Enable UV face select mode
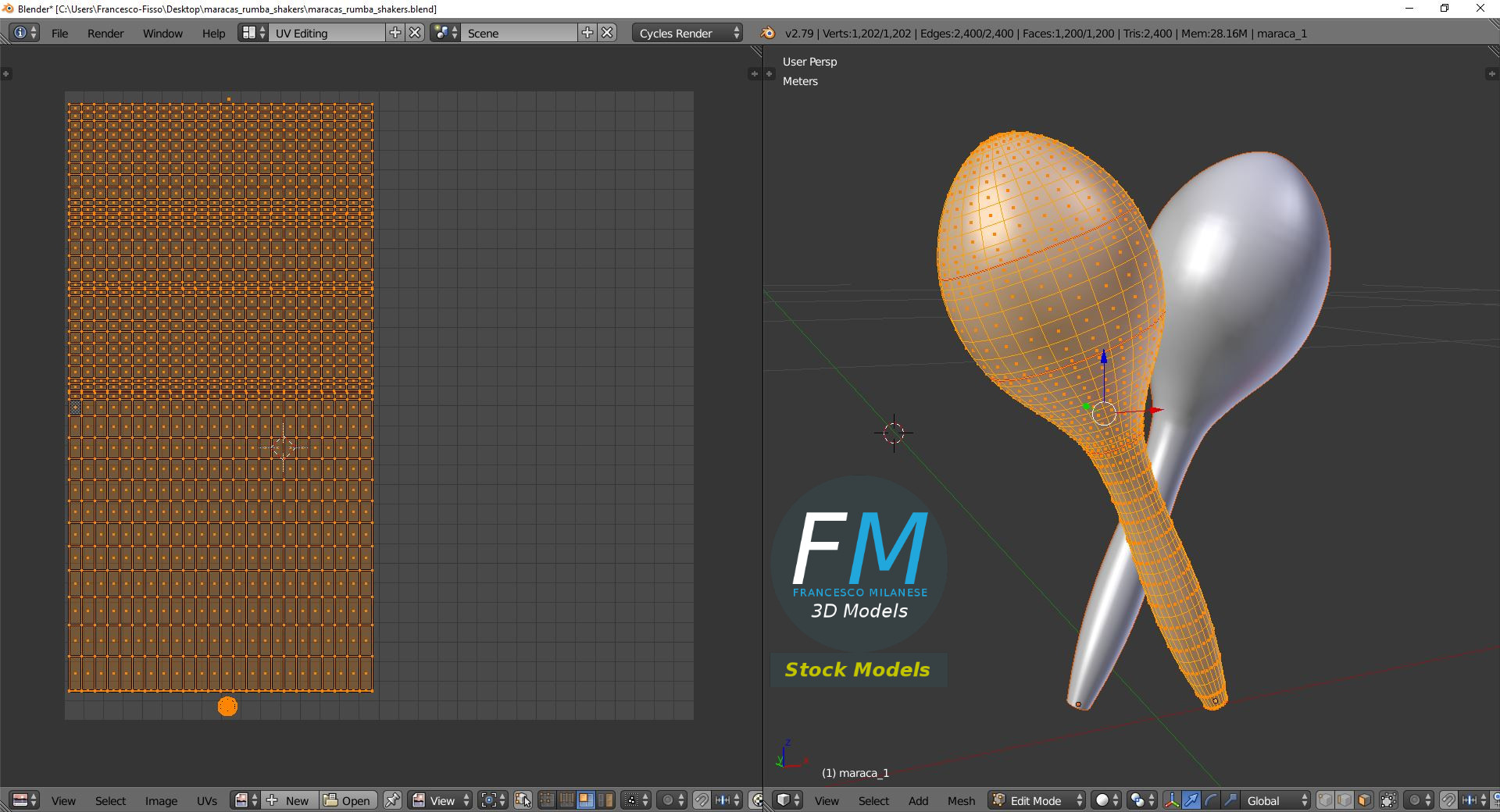Viewport: 1500px width, 812px height. [586, 800]
